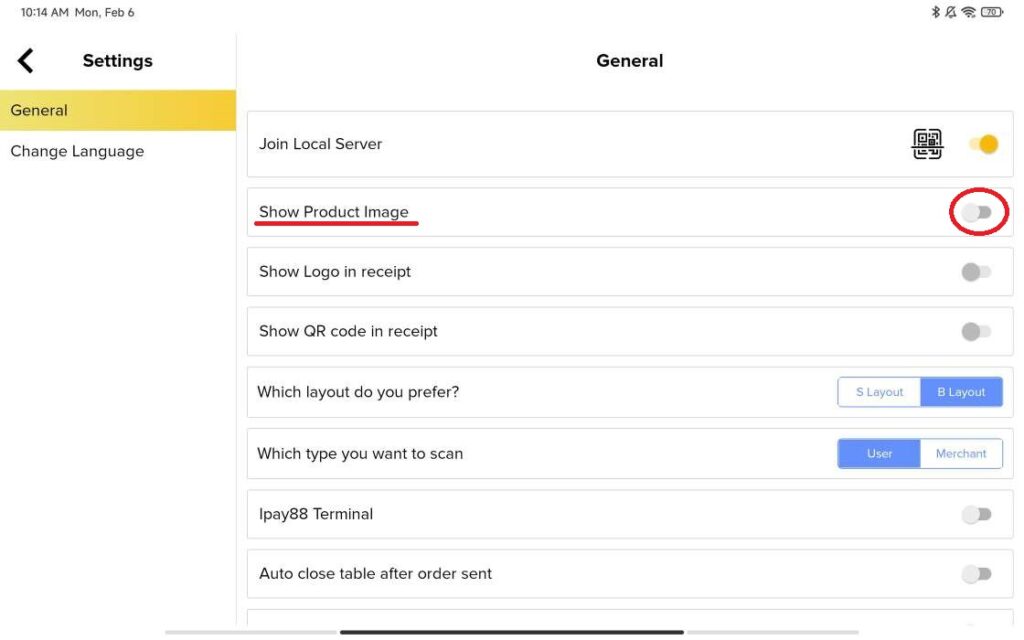Screen dimensions: 1024x640
Task: Enable the Show Product Image switch
Action: coord(976,212)
